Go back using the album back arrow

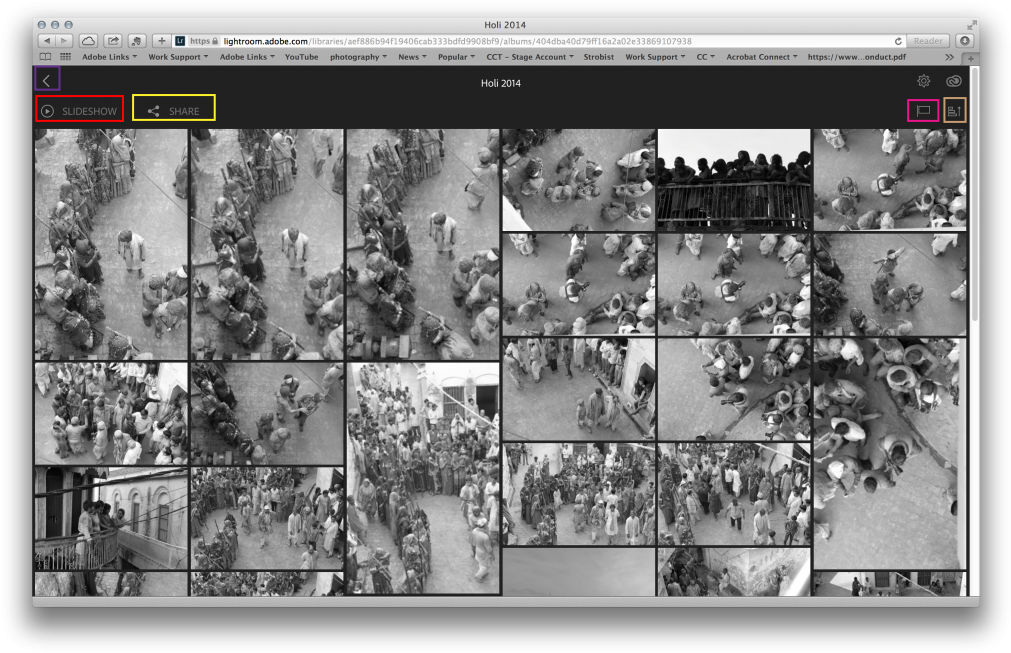click(47, 79)
